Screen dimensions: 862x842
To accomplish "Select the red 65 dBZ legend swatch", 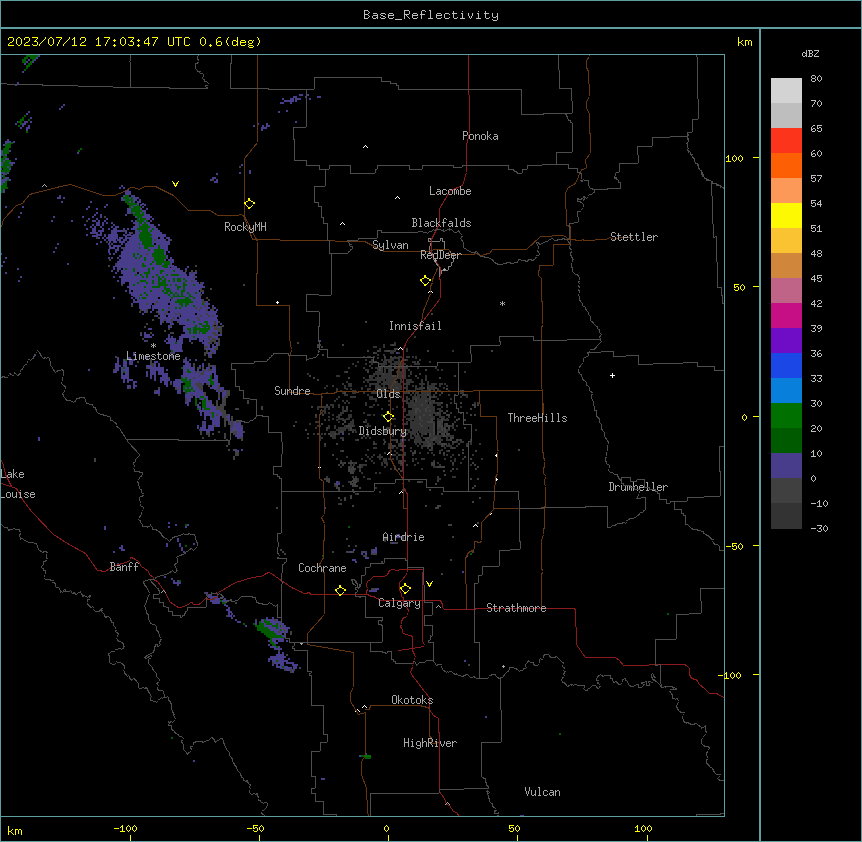I will [x=786, y=140].
